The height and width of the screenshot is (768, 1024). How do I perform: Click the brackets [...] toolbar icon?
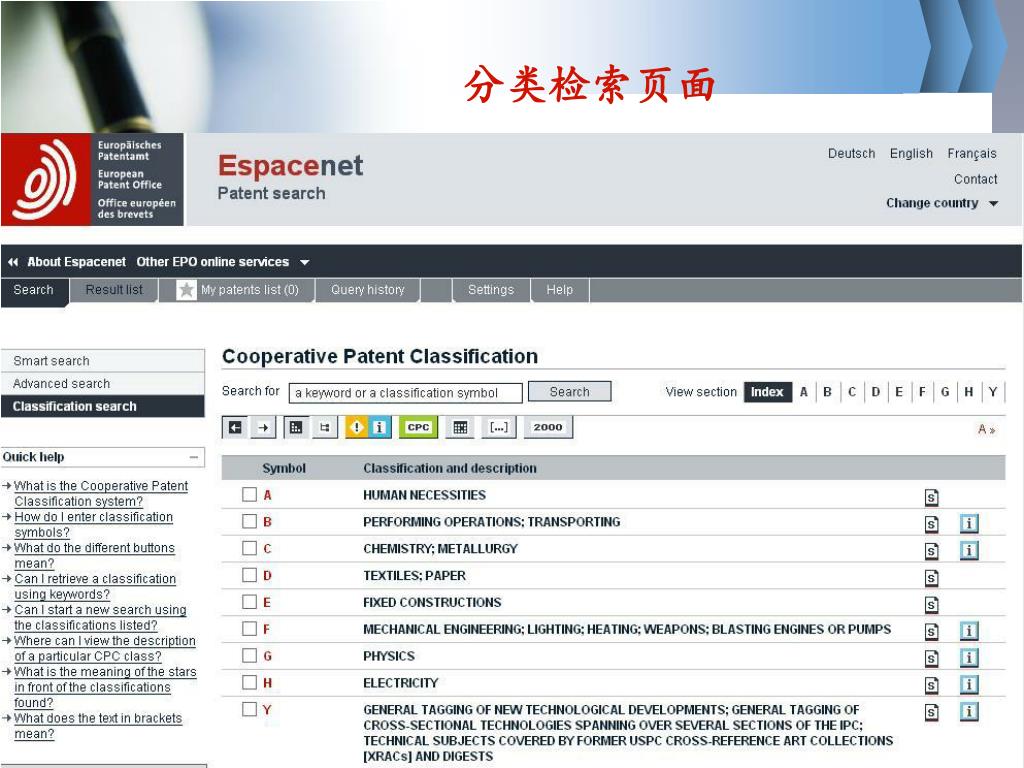pyautogui.click(x=499, y=428)
